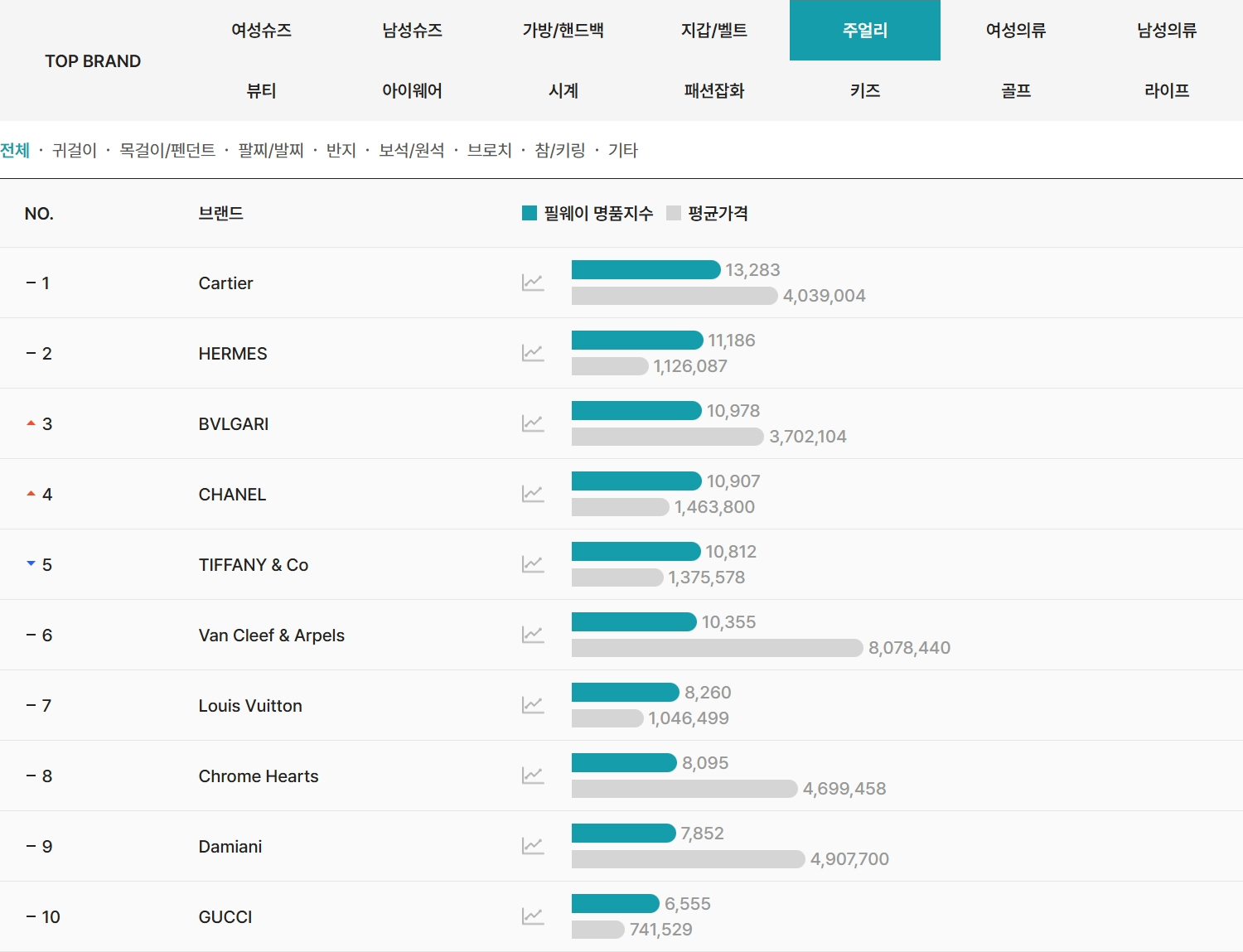1243x952 pixels.
Task: Click Van Cleef & Arpels' average price 8,078,440
Action: pyautogui.click(x=909, y=648)
